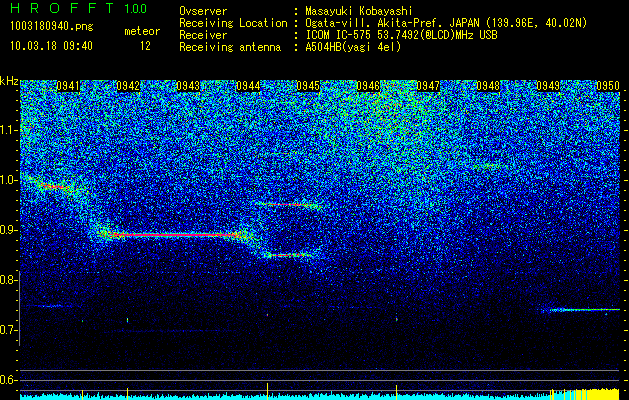Click the kHz axis unit label
This screenshot has height=400, width=629.
click(9, 81)
